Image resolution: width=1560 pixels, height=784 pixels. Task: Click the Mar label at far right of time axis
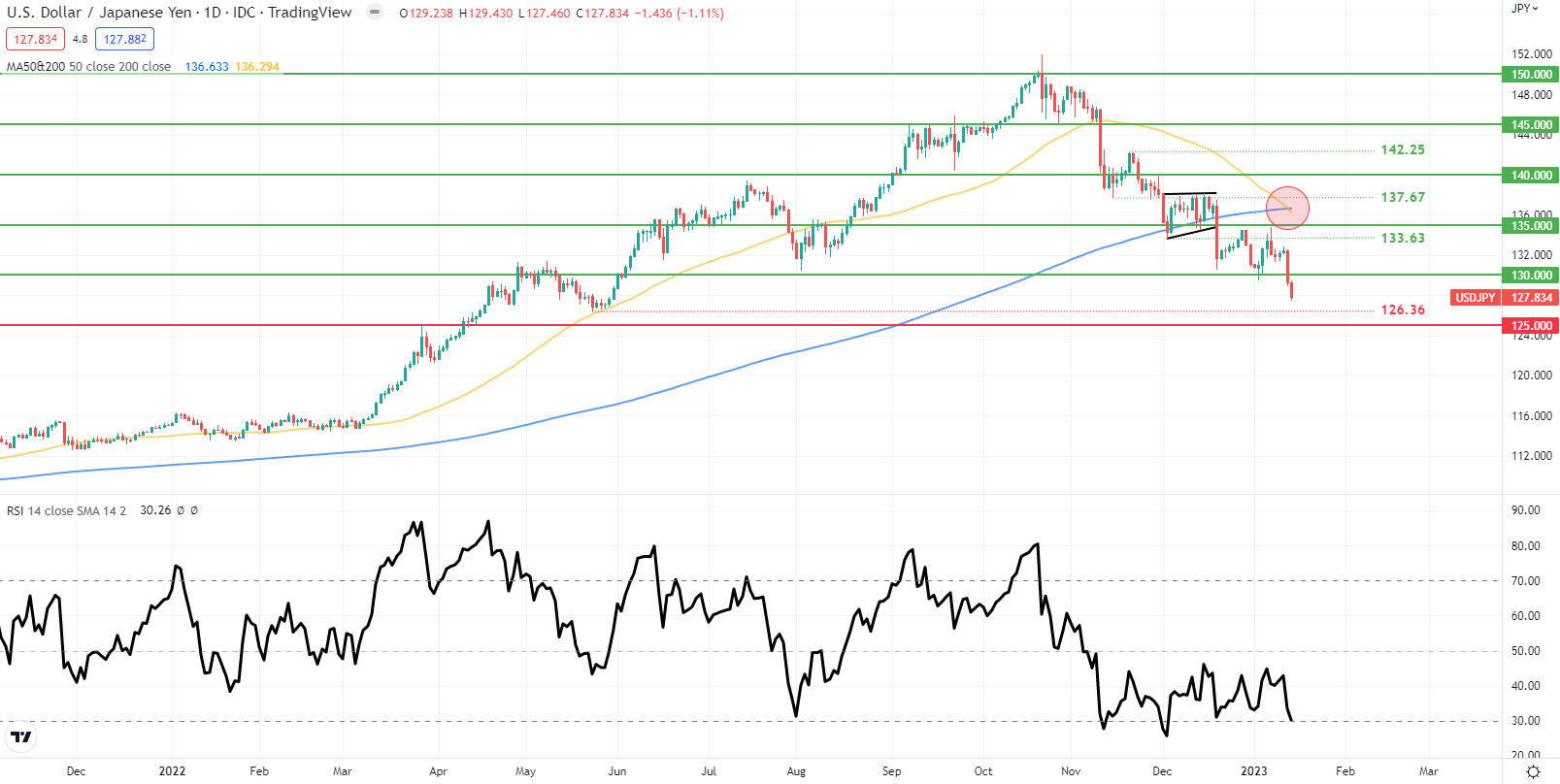tap(1429, 771)
